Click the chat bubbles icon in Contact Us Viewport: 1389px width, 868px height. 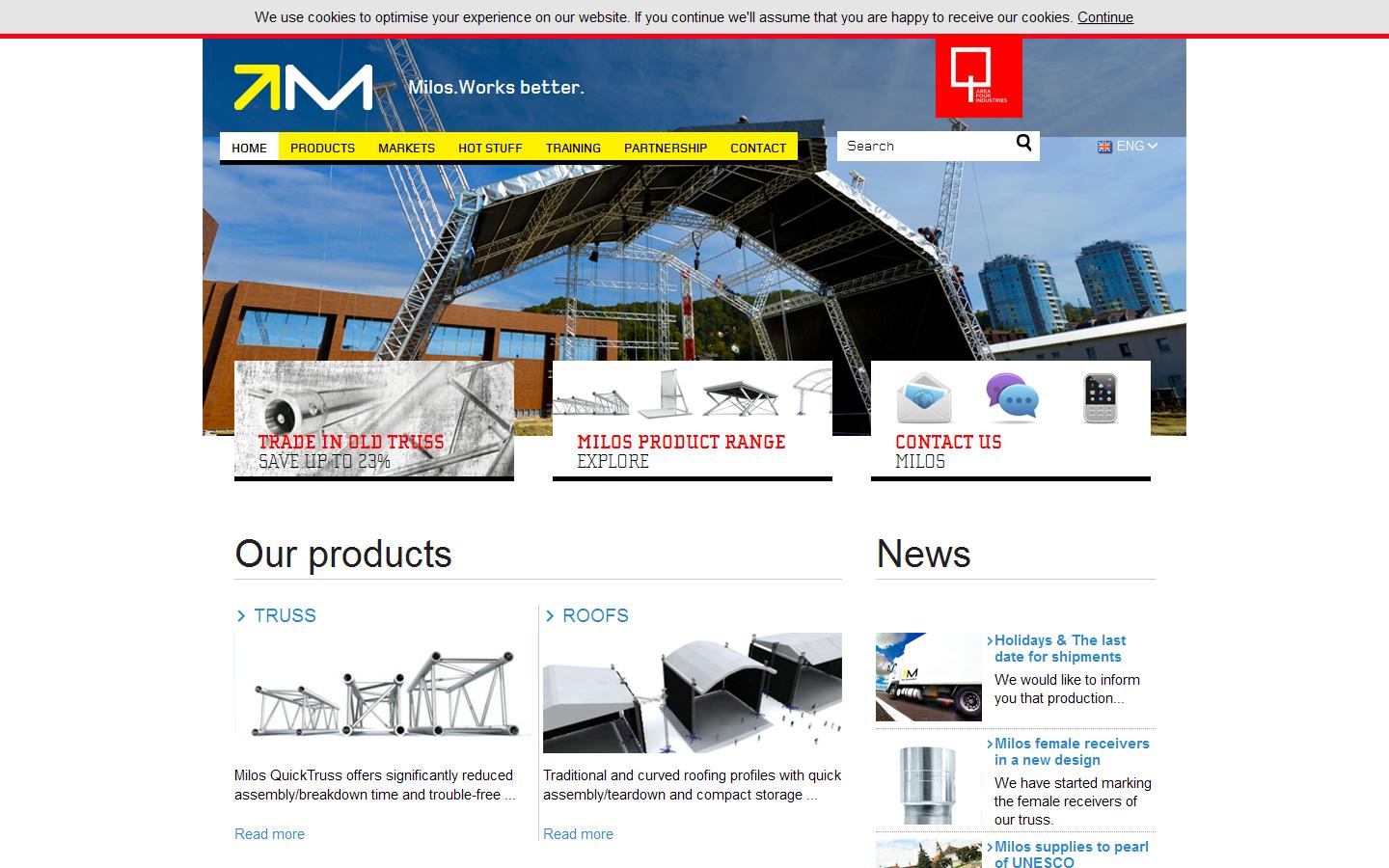[1011, 397]
